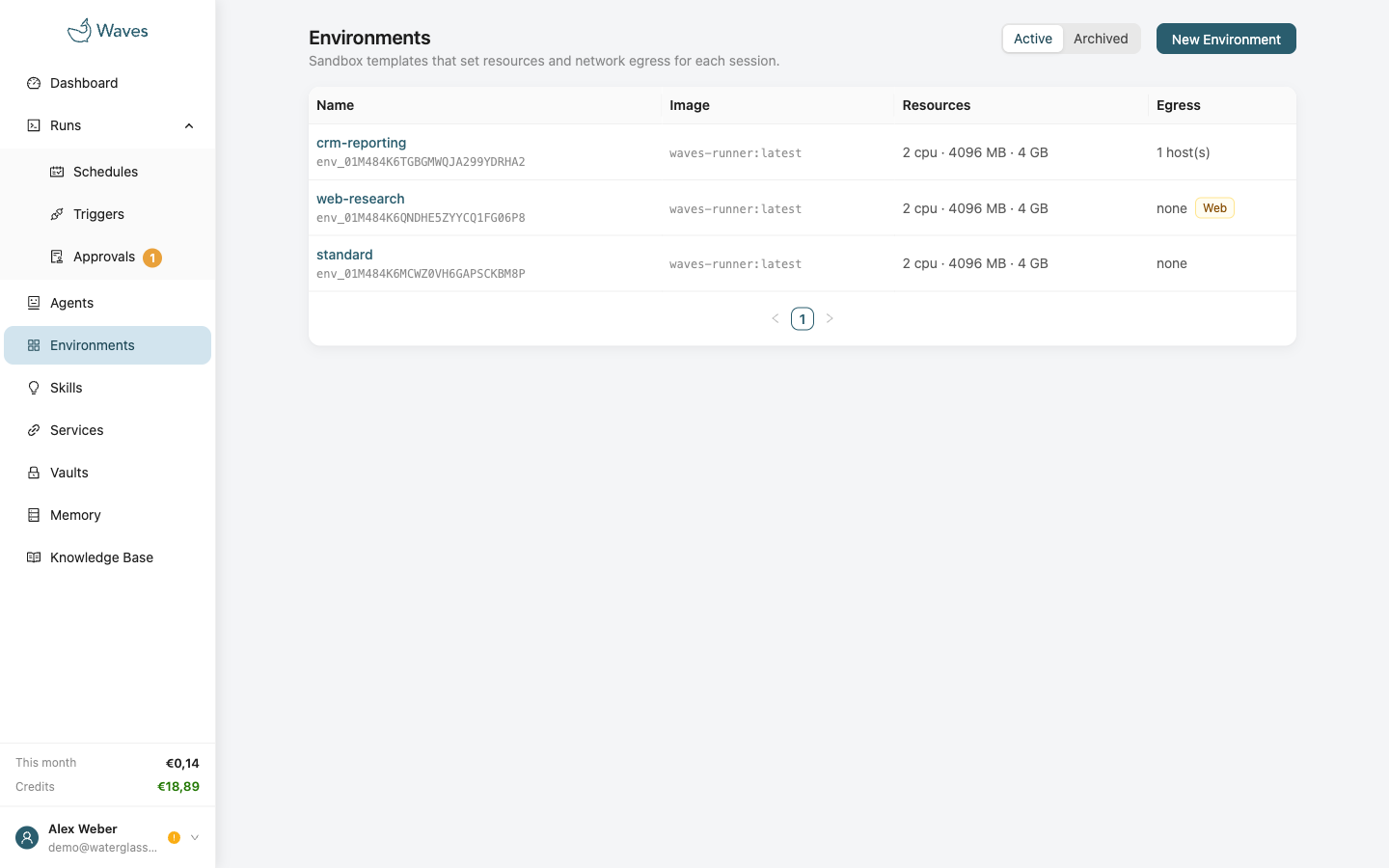Open the Dashboard gauge icon
The height and width of the screenshot is (868, 1389).
click(x=34, y=83)
